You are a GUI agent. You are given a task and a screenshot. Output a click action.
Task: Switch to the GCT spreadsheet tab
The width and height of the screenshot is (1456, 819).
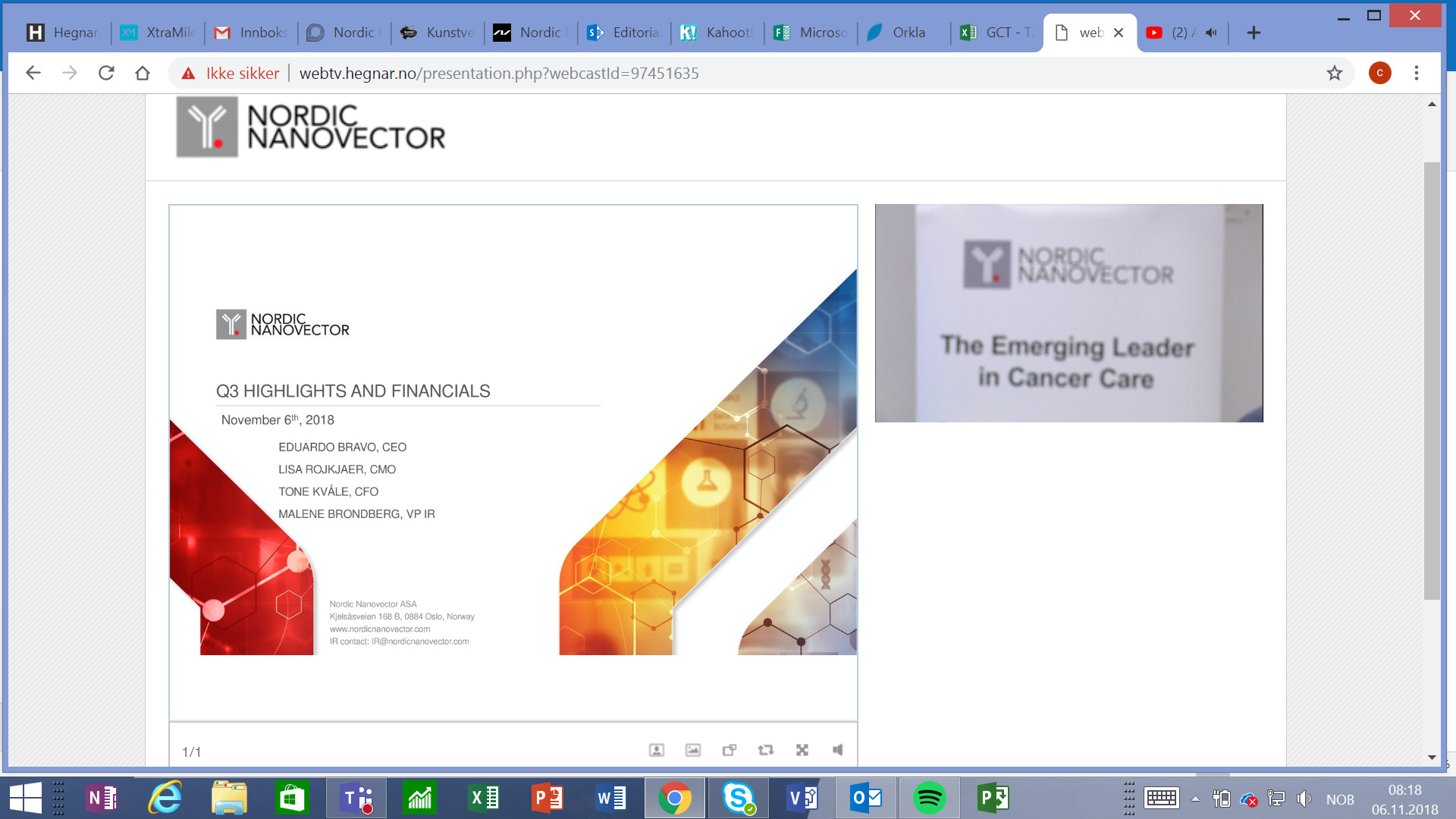997,33
